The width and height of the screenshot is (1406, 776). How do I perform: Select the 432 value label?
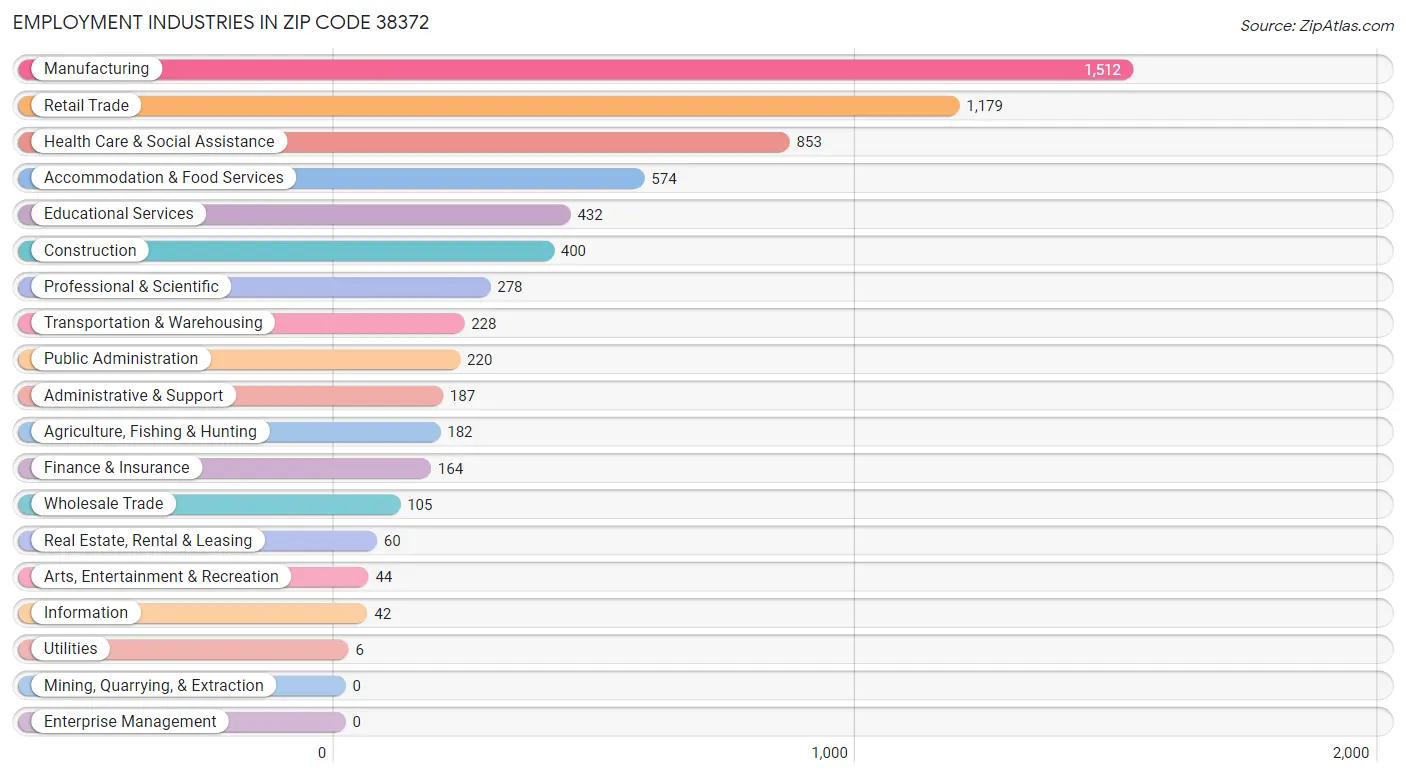(590, 215)
